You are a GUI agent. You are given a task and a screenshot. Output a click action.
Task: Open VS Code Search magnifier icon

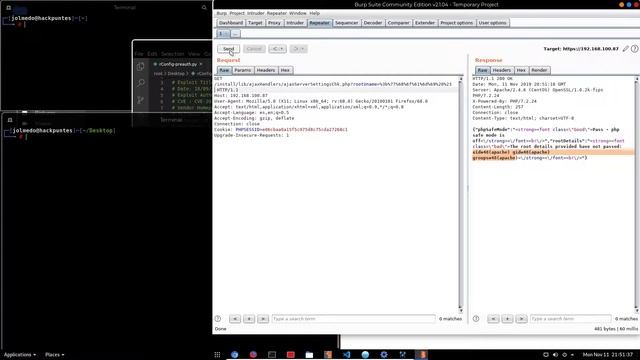141,83
